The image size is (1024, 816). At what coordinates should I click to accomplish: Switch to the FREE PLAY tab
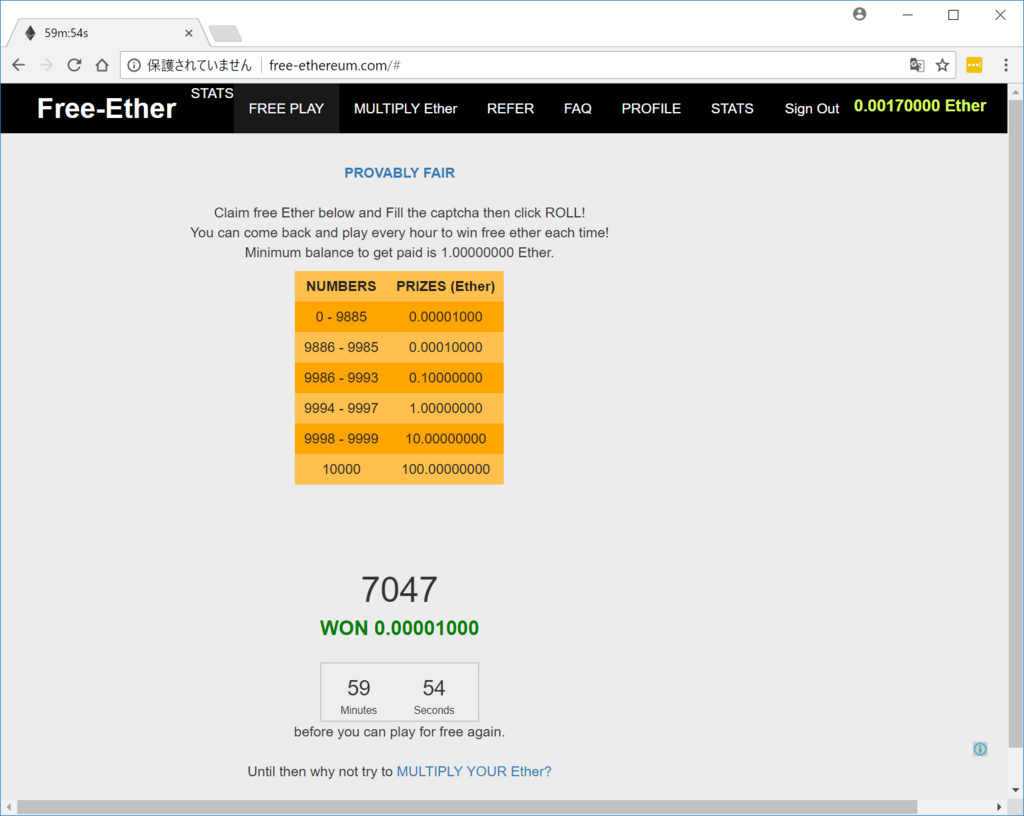click(286, 108)
